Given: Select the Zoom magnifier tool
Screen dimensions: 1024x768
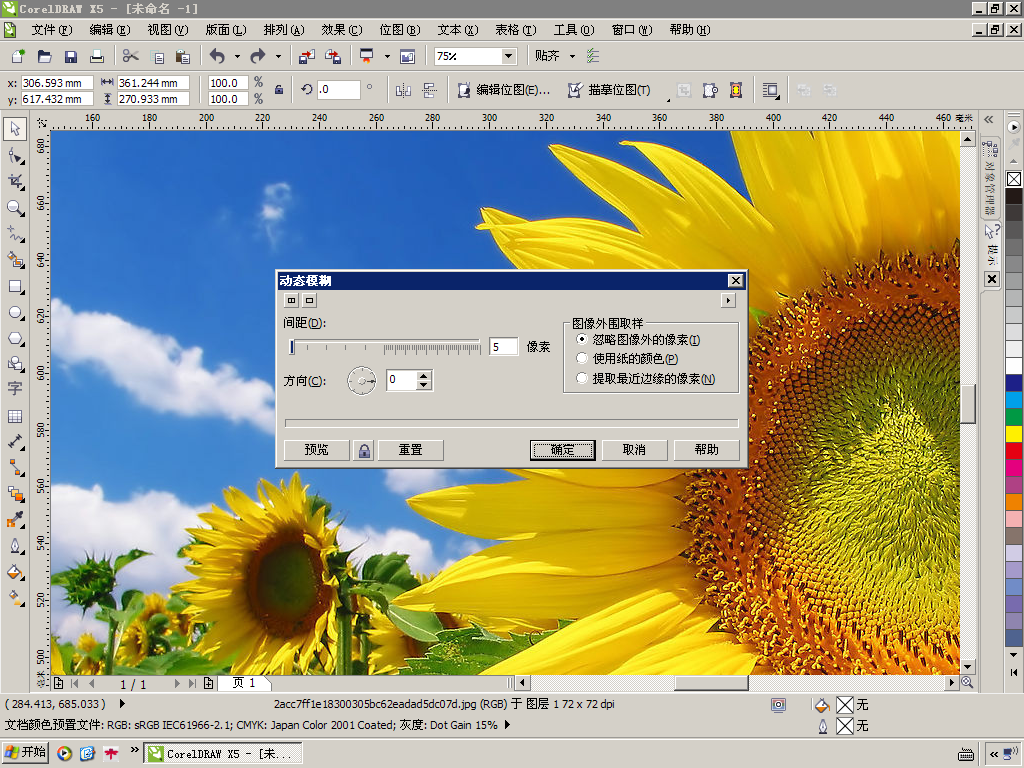Looking at the screenshot, I should tap(15, 207).
